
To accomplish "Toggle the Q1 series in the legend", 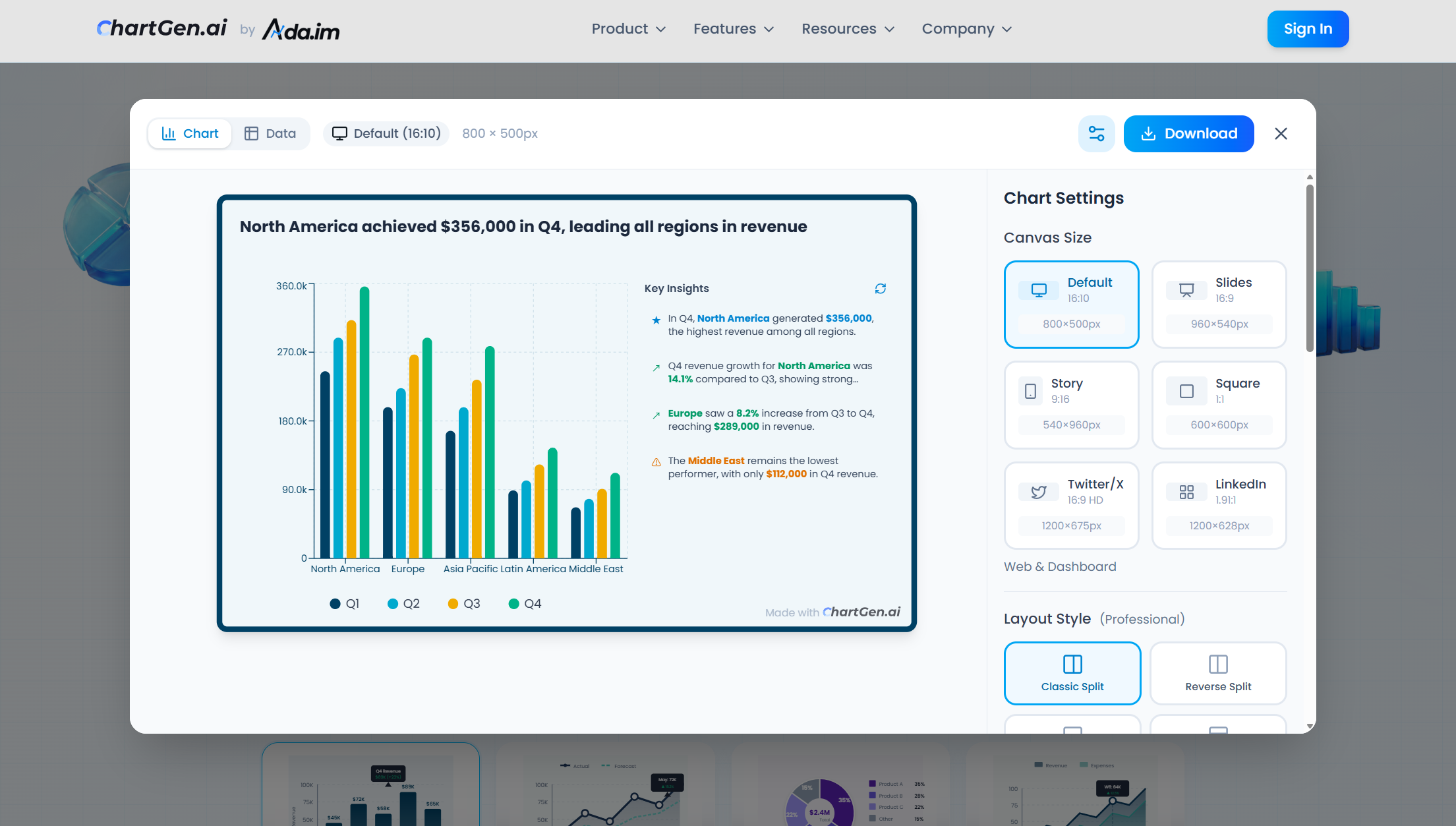I will pos(345,603).
